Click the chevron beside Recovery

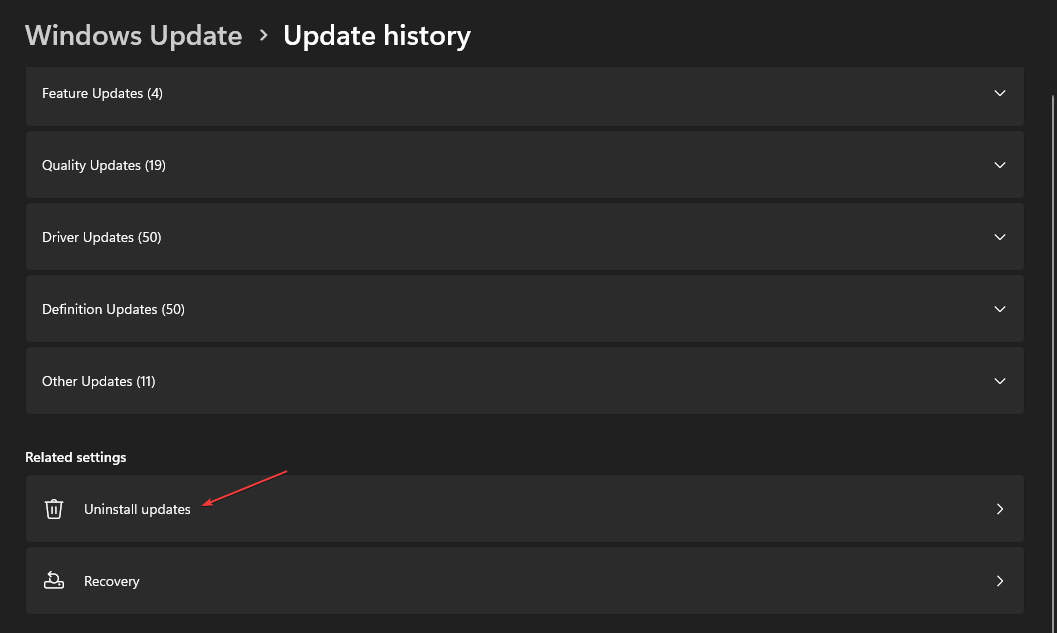coord(1000,581)
